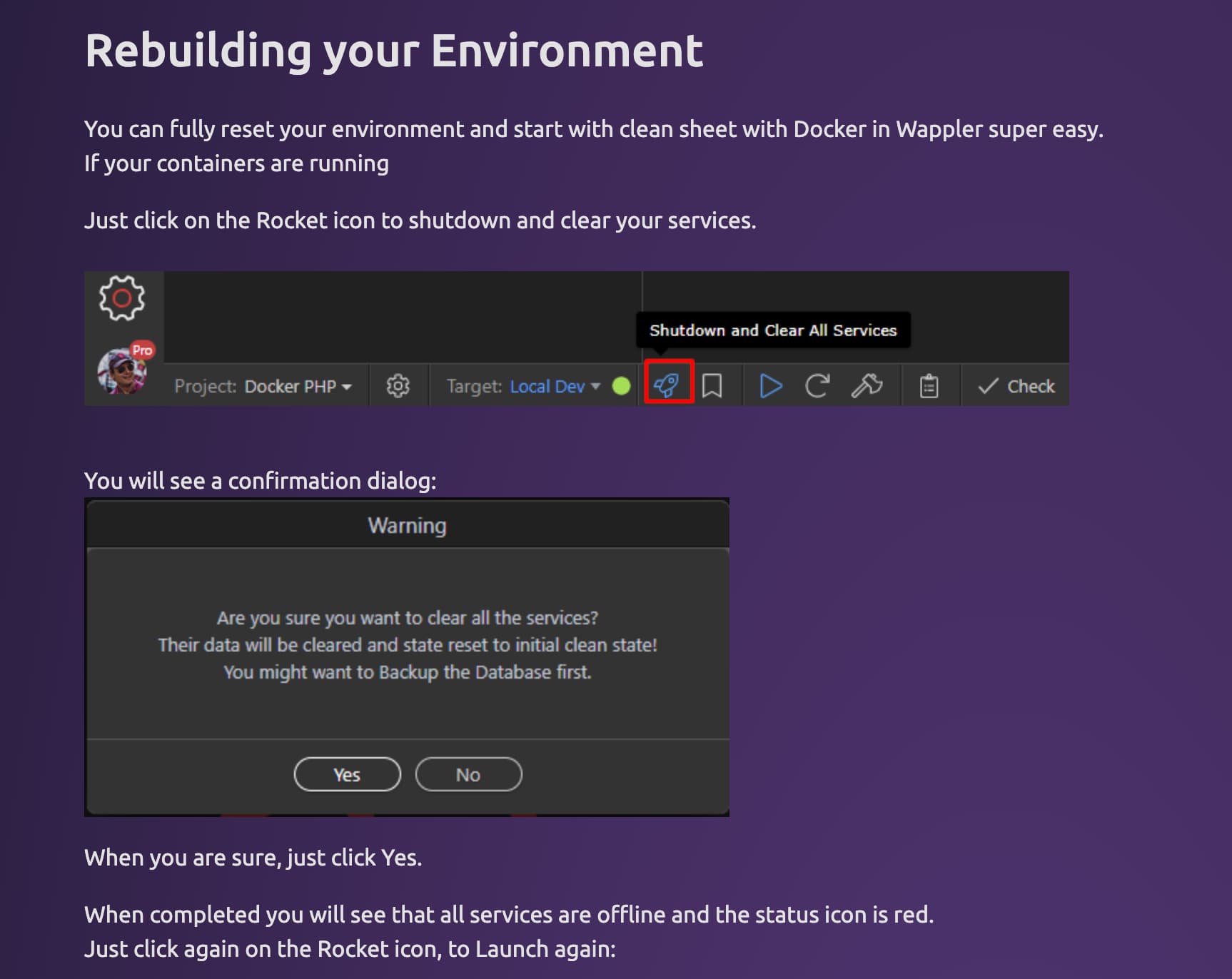This screenshot has height=979, width=1232.
Task: Click the red Pro badge on avatar
Action: [x=142, y=350]
